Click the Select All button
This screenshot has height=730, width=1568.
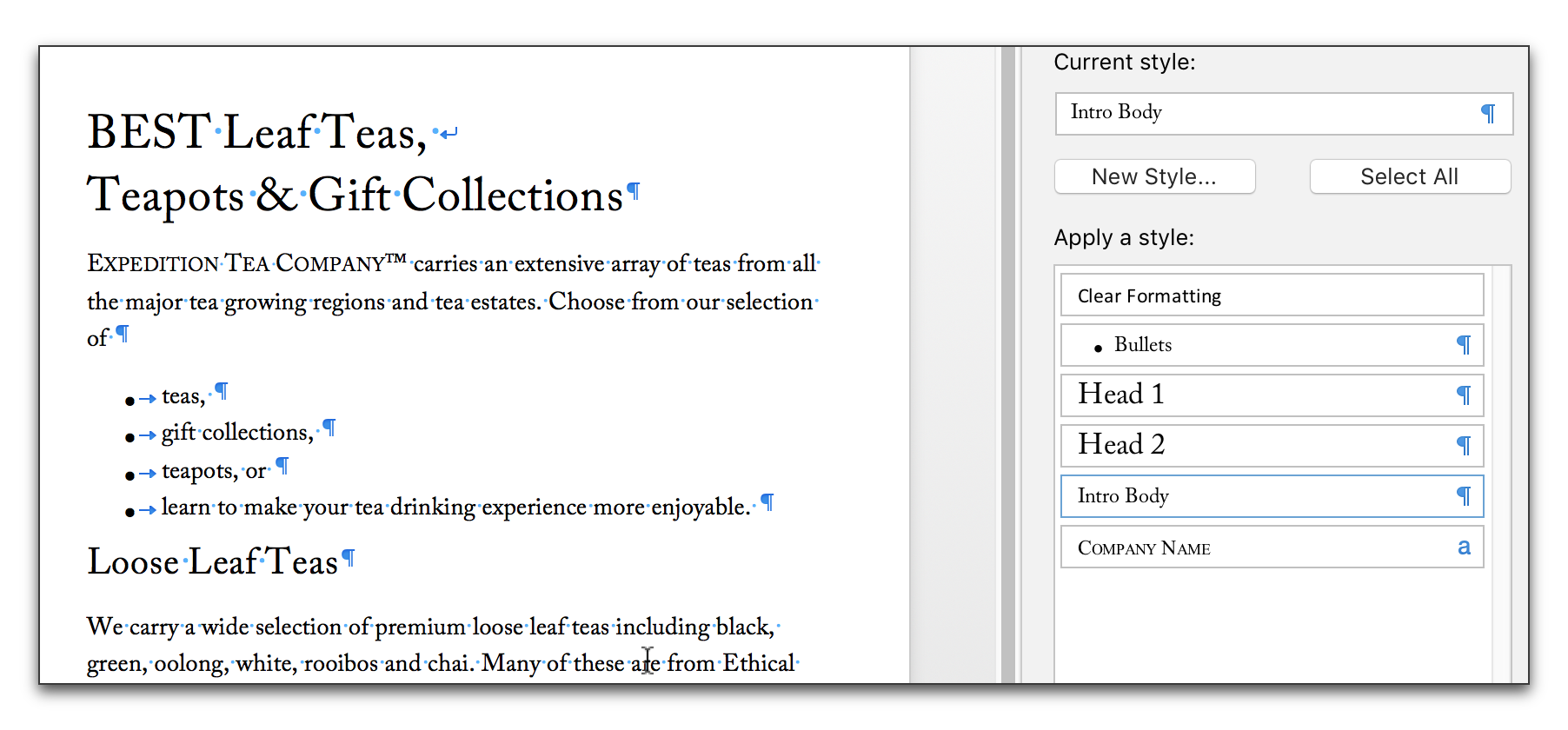coord(1410,176)
